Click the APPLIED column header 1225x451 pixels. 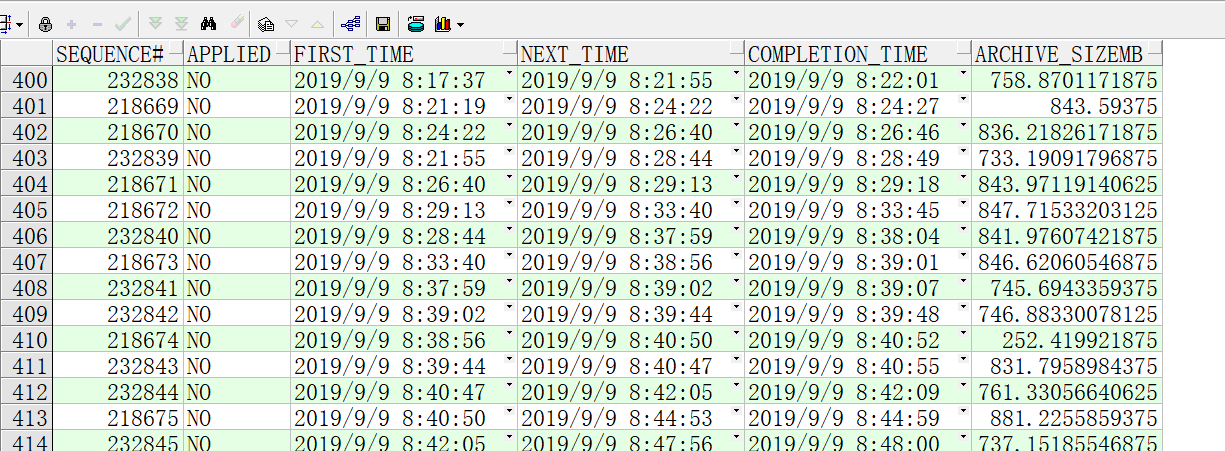click(237, 54)
